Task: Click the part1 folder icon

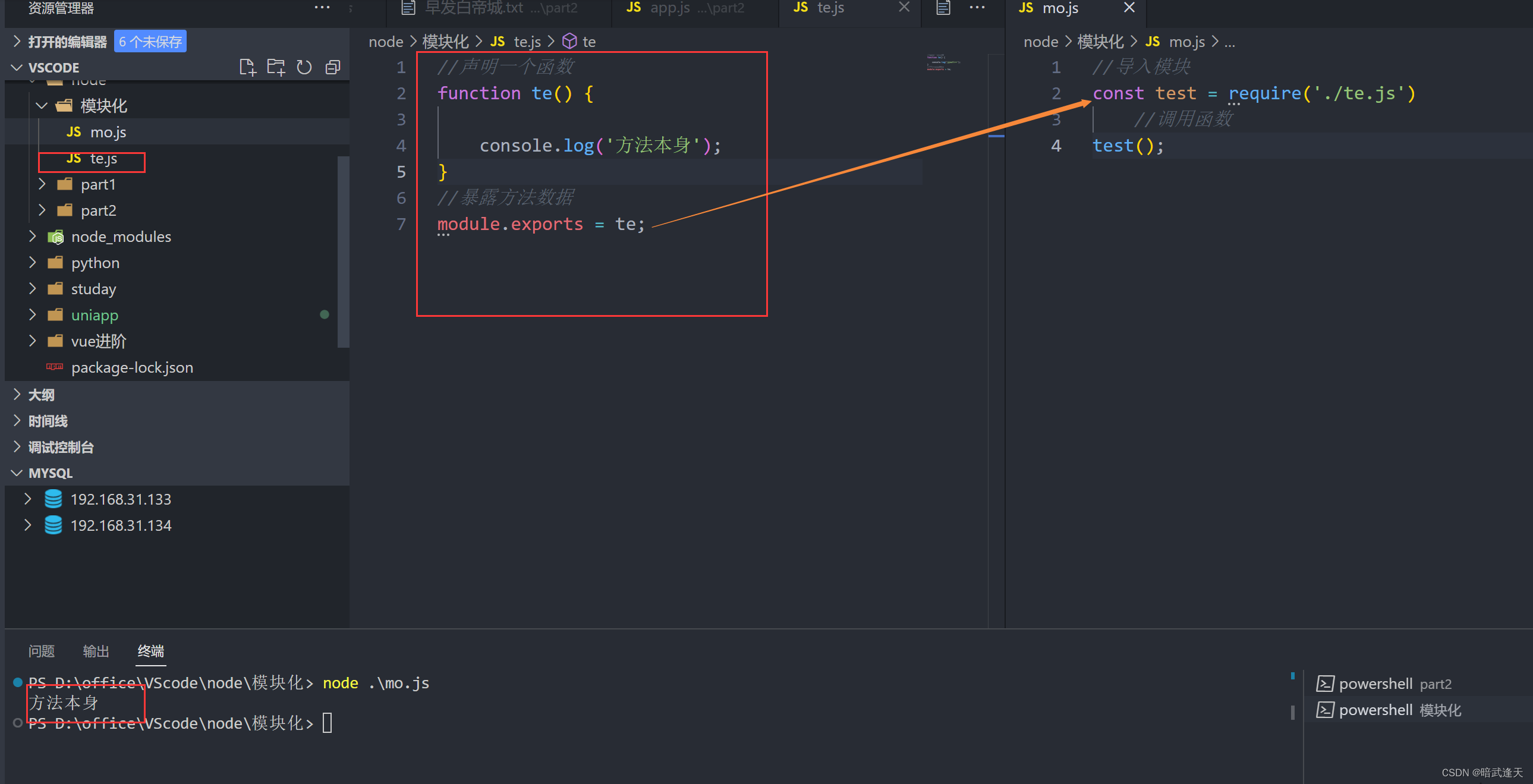Action: 65,184
